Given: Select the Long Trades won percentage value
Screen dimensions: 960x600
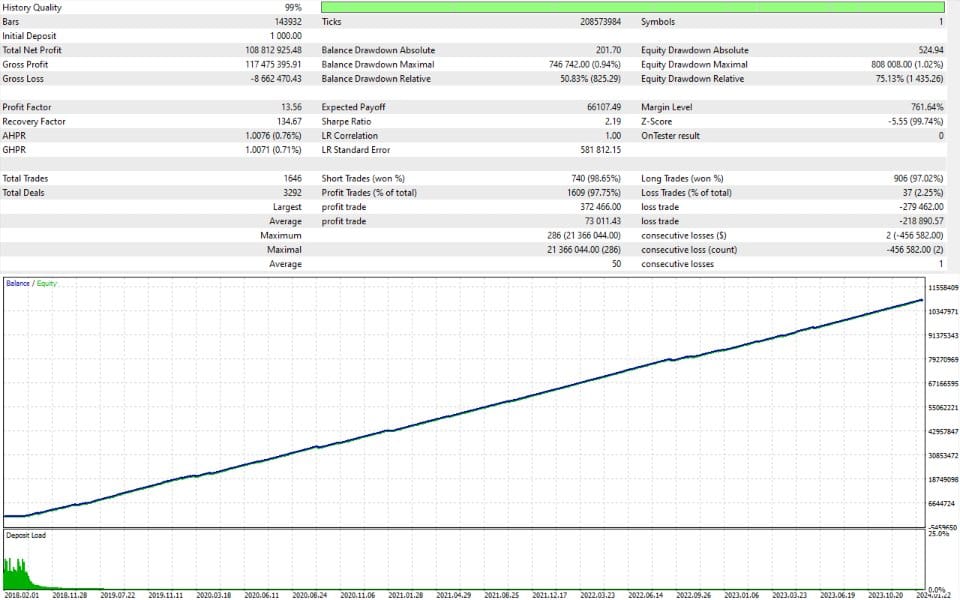Looking at the screenshot, I should [x=918, y=179].
